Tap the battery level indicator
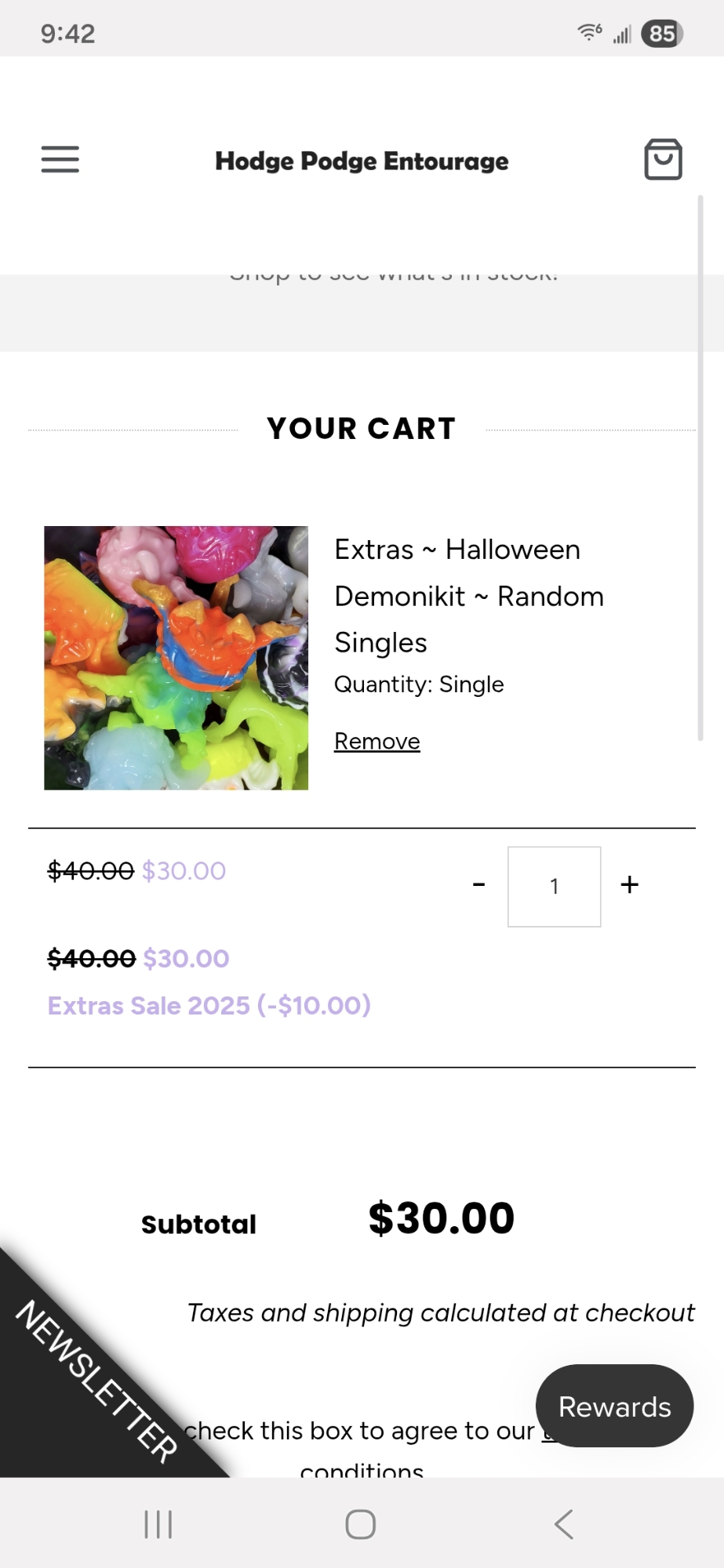This screenshot has height=1568, width=724. pos(662,34)
